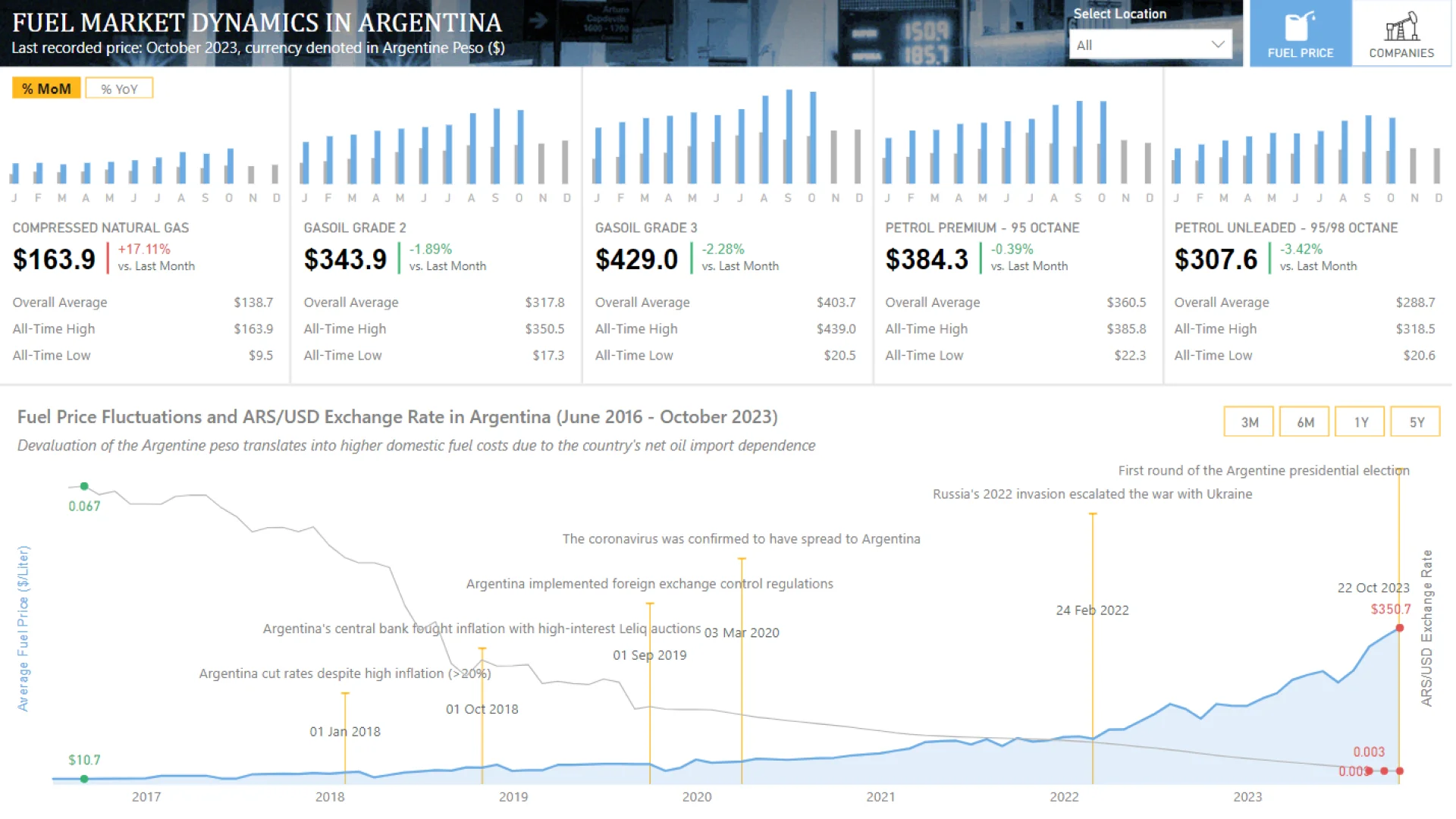Click the +17.11% change indicator
The height and width of the screenshot is (819, 1456).
144,249
